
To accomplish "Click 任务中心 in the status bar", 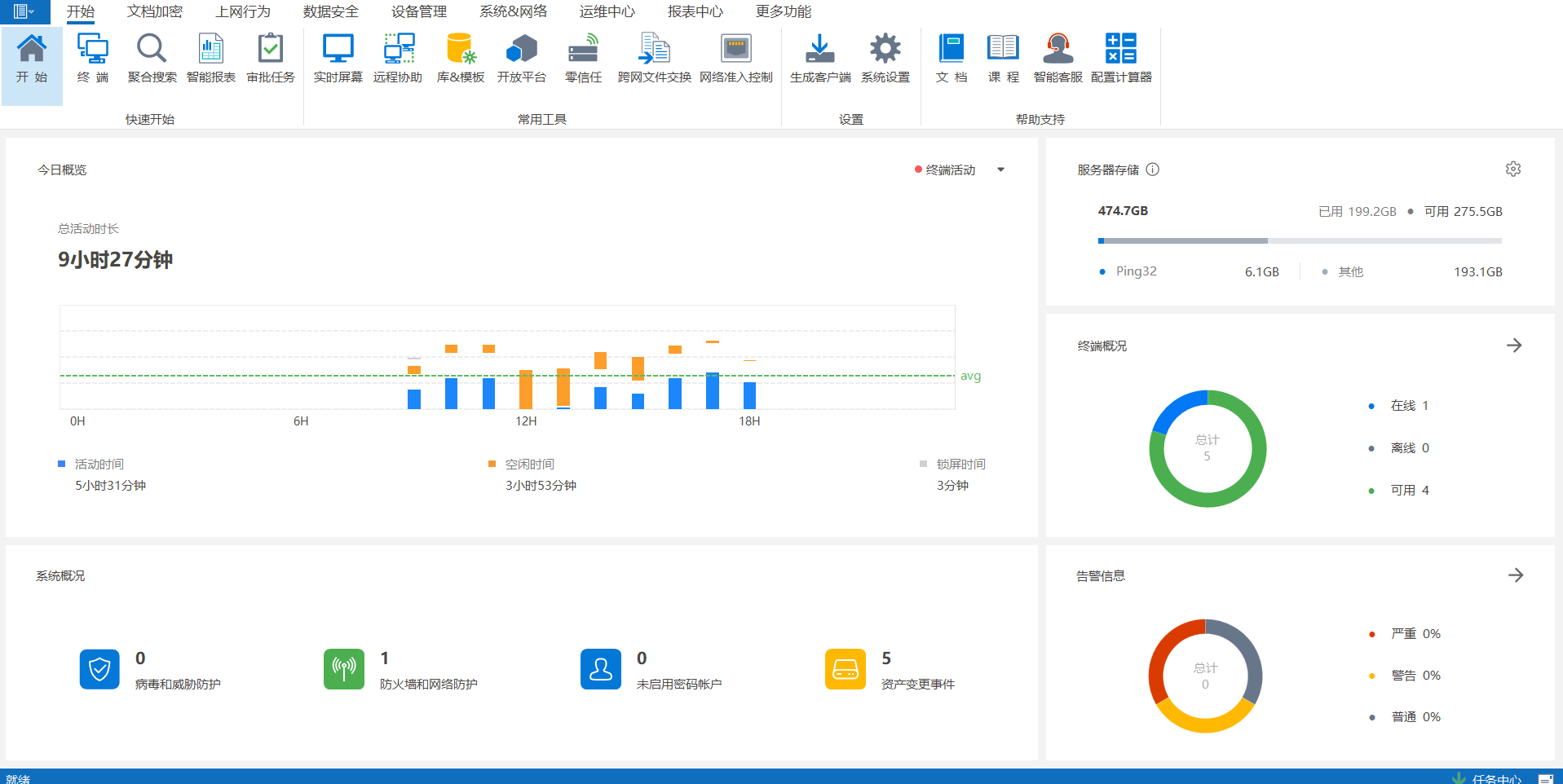I will pyautogui.click(x=1496, y=778).
